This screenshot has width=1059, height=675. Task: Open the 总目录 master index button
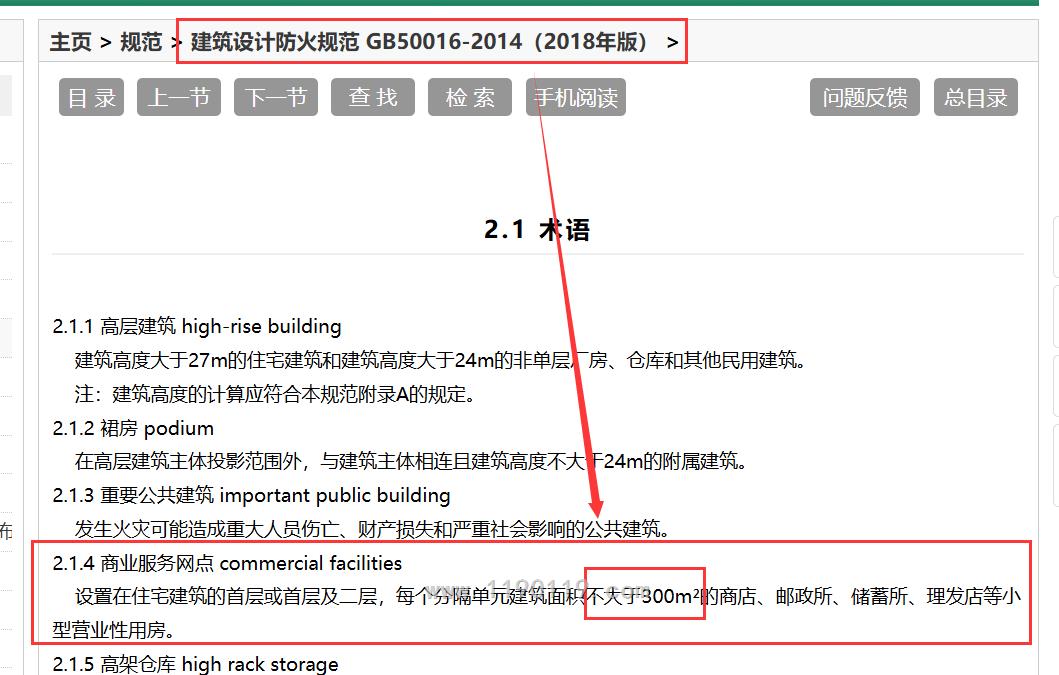point(976,97)
